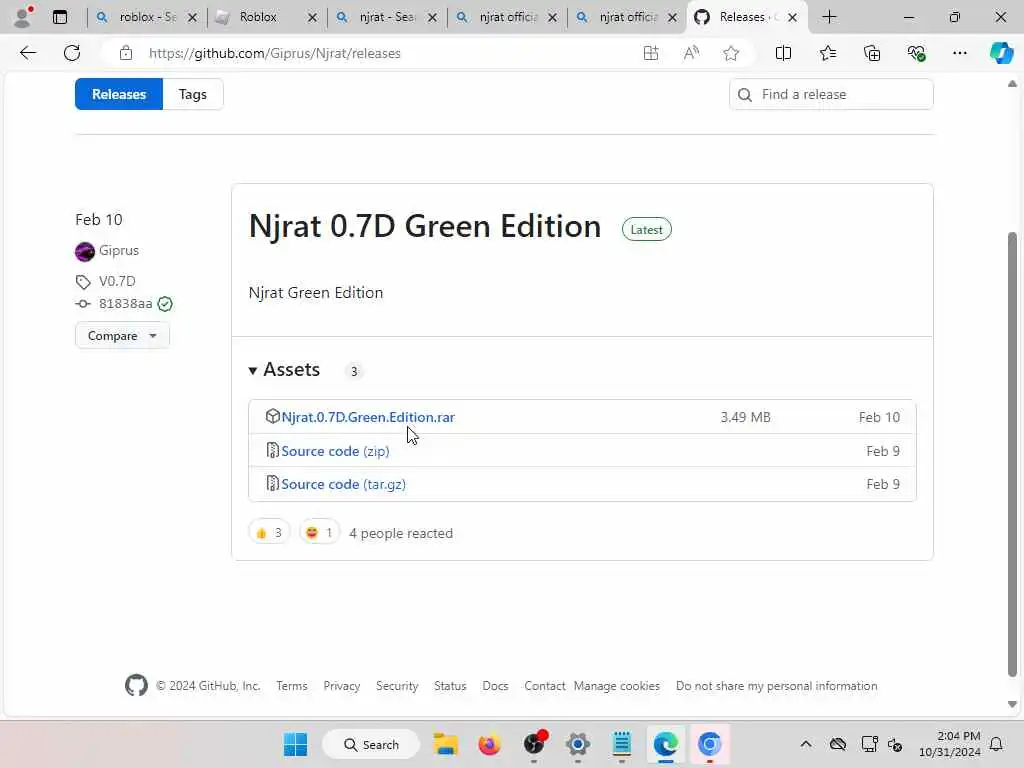The image size is (1024, 768).
Task: Open the tab actions menu icon
Action: pos(60,17)
